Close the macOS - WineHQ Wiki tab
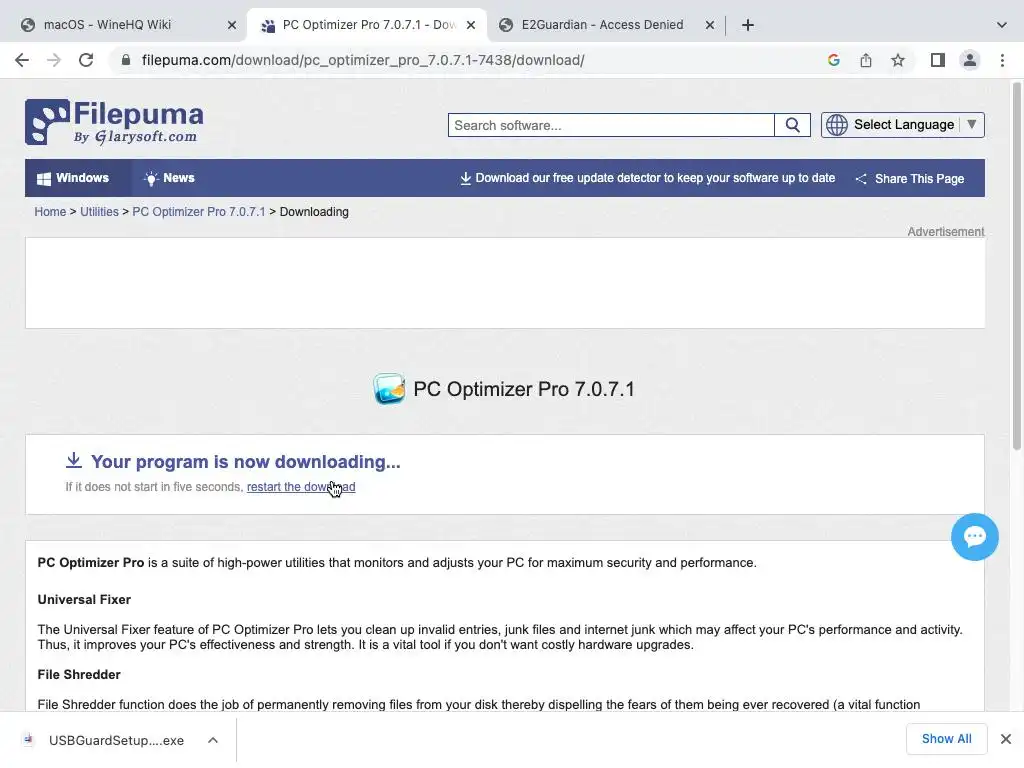This screenshot has width=1024, height=768. pyautogui.click(x=232, y=25)
